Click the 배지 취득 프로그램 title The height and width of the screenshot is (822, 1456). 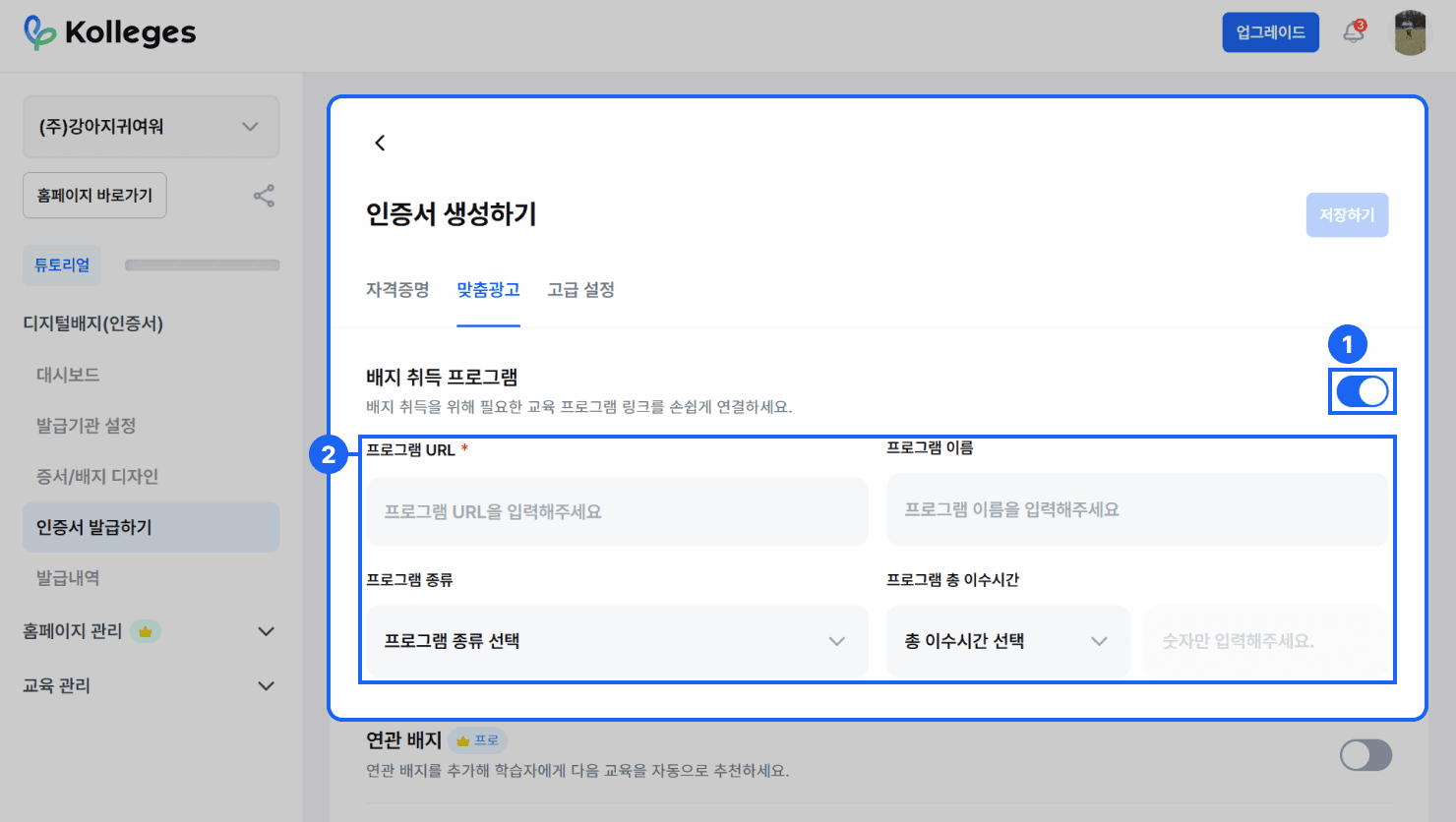[x=442, y=378]
